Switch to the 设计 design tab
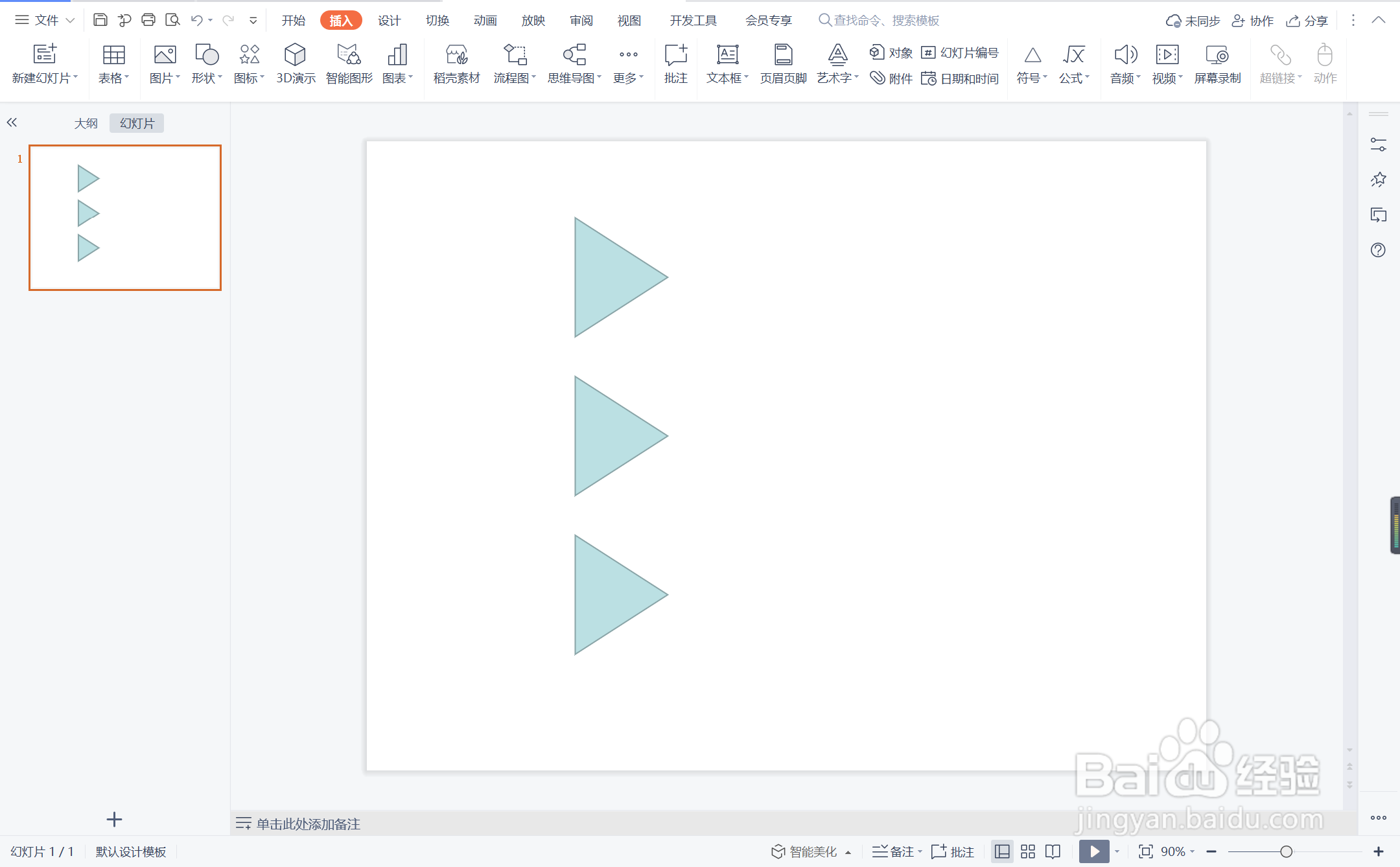 (389, 21)
